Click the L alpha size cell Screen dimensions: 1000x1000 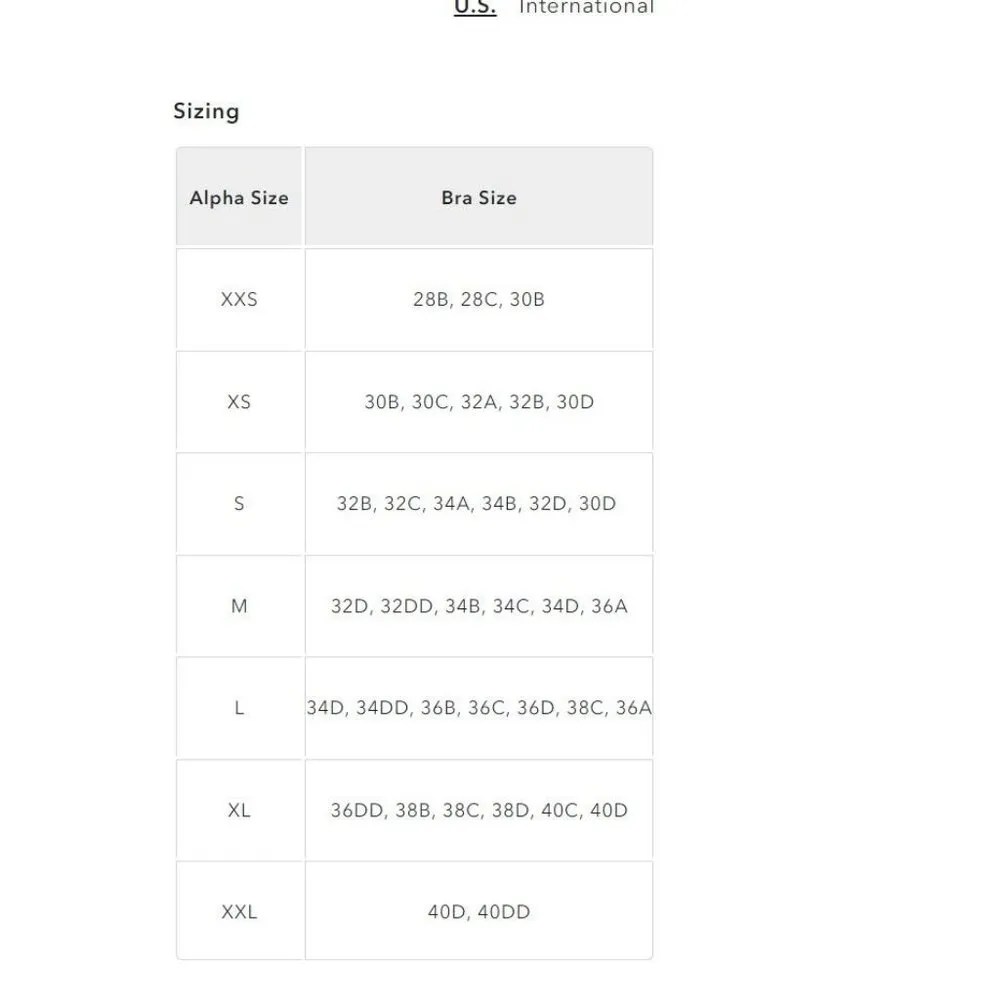[x=239, y=708]
